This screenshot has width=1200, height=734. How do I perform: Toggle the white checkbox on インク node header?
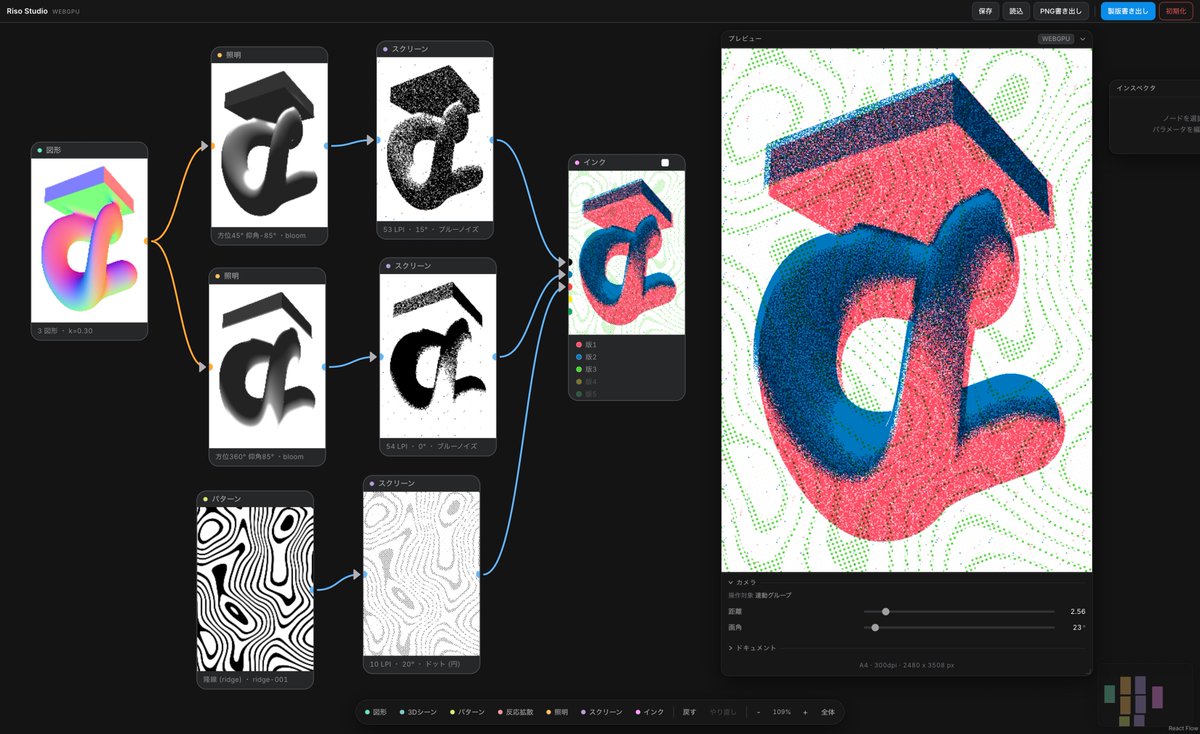click(665, 162)
